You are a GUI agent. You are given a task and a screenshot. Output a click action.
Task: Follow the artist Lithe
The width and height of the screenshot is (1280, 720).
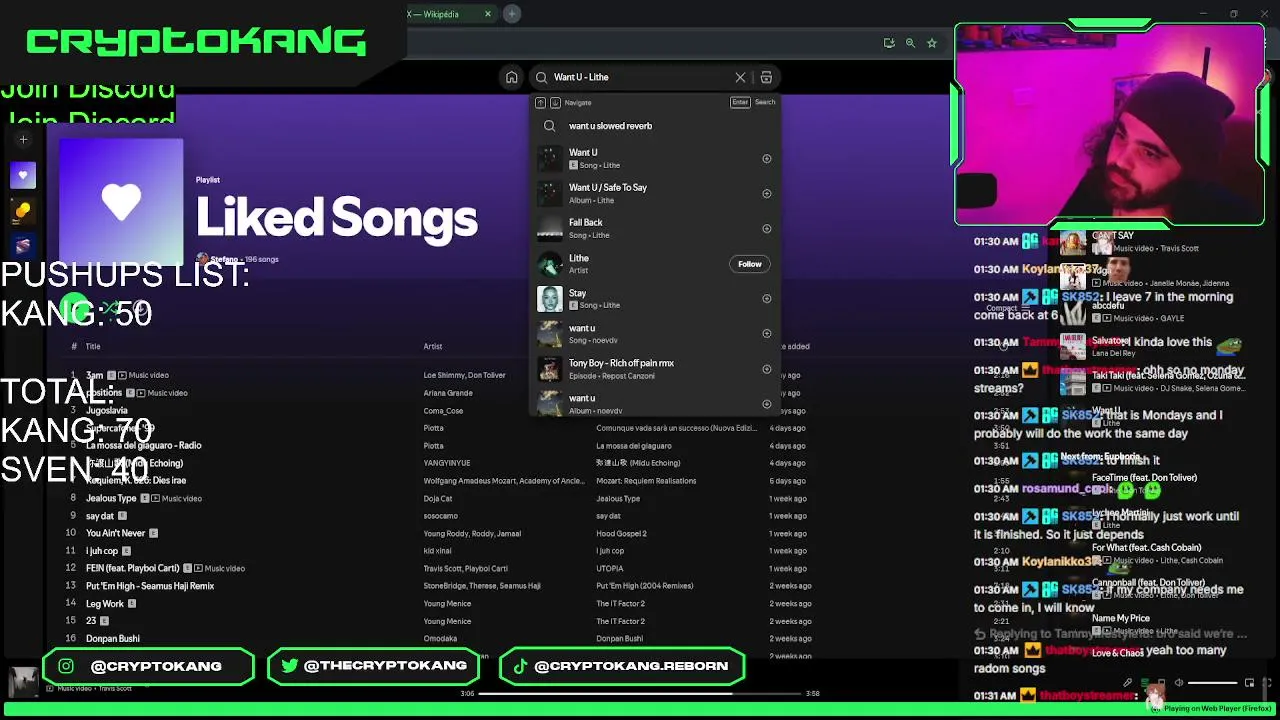pos(749,264)
